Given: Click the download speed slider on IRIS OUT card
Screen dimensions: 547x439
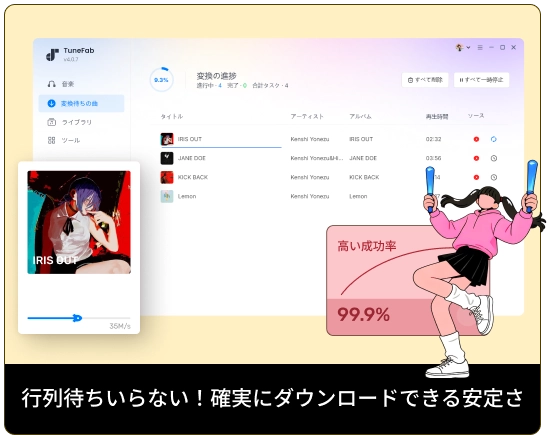Looking at the screenshot, I should [79, 318].
